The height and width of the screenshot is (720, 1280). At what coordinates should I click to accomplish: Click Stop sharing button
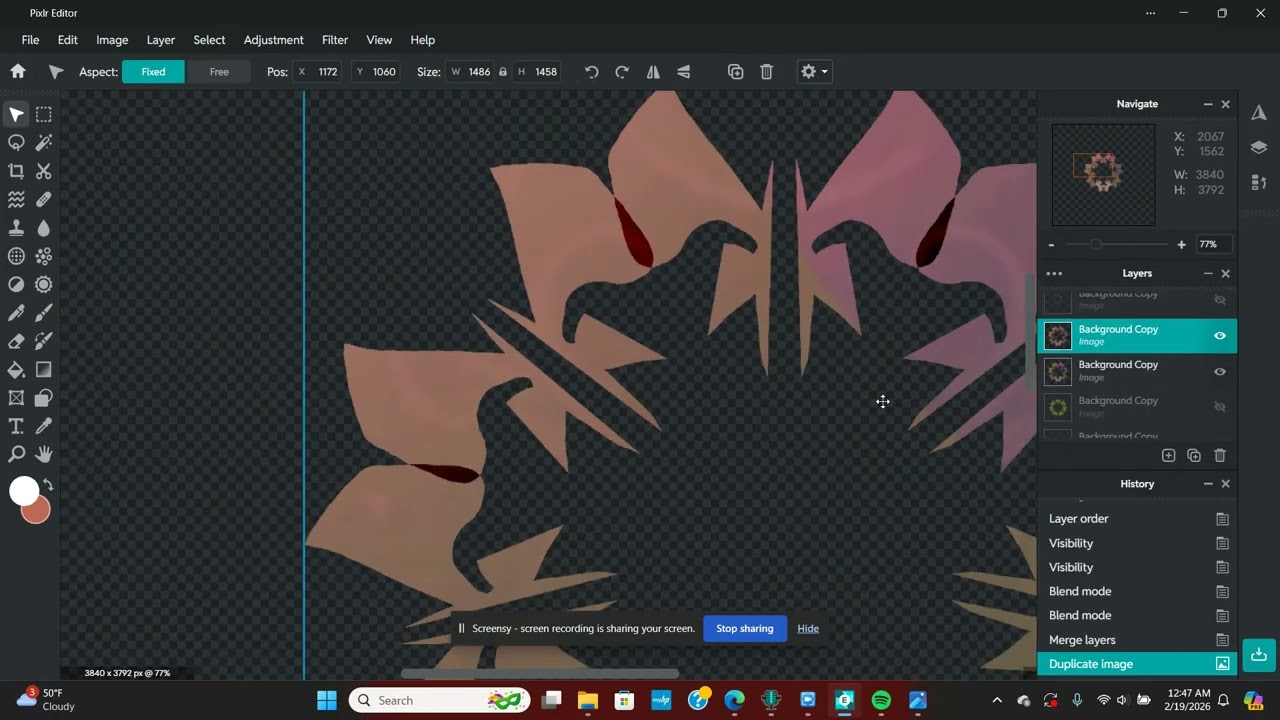tap(744, 628)
